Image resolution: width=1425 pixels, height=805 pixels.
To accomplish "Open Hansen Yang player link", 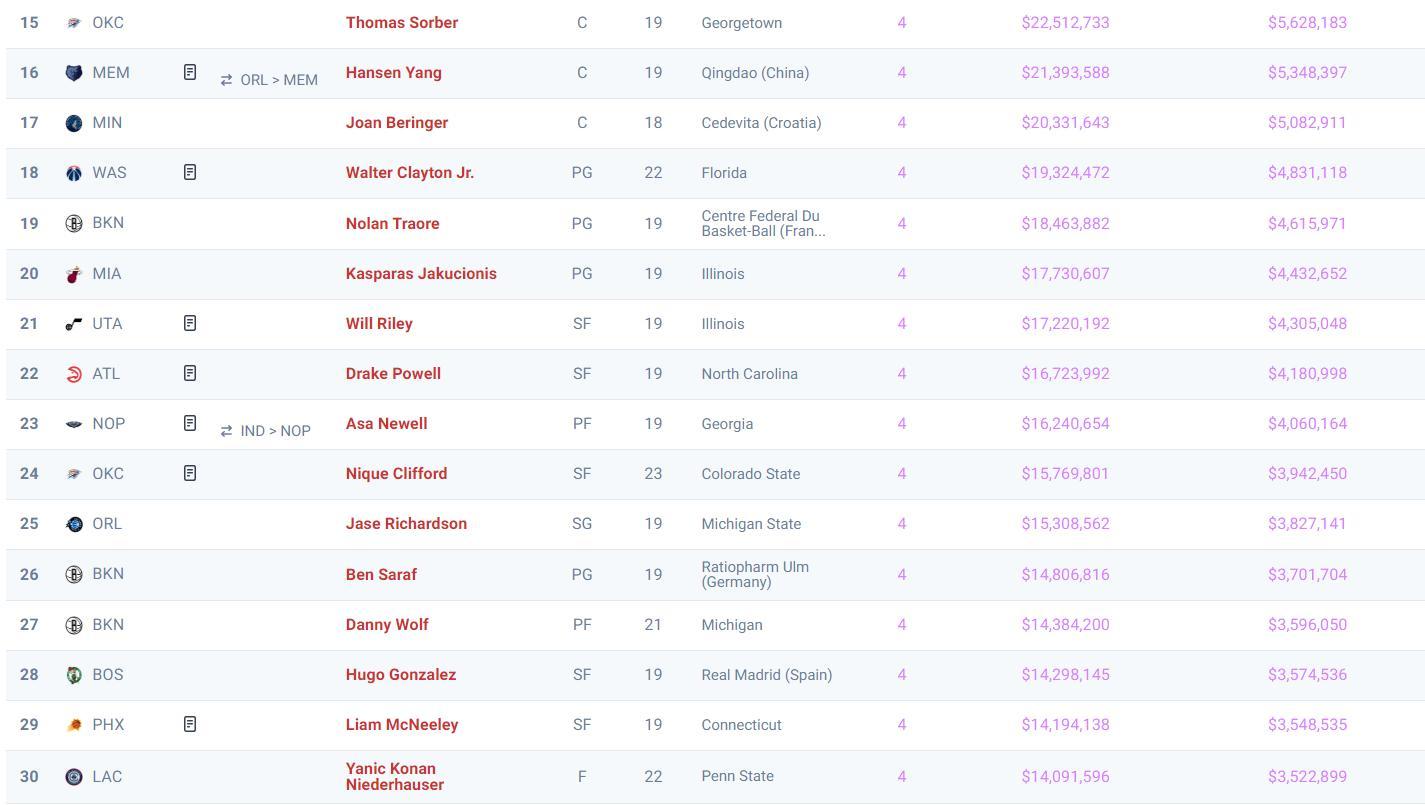I will coord(393,72).
